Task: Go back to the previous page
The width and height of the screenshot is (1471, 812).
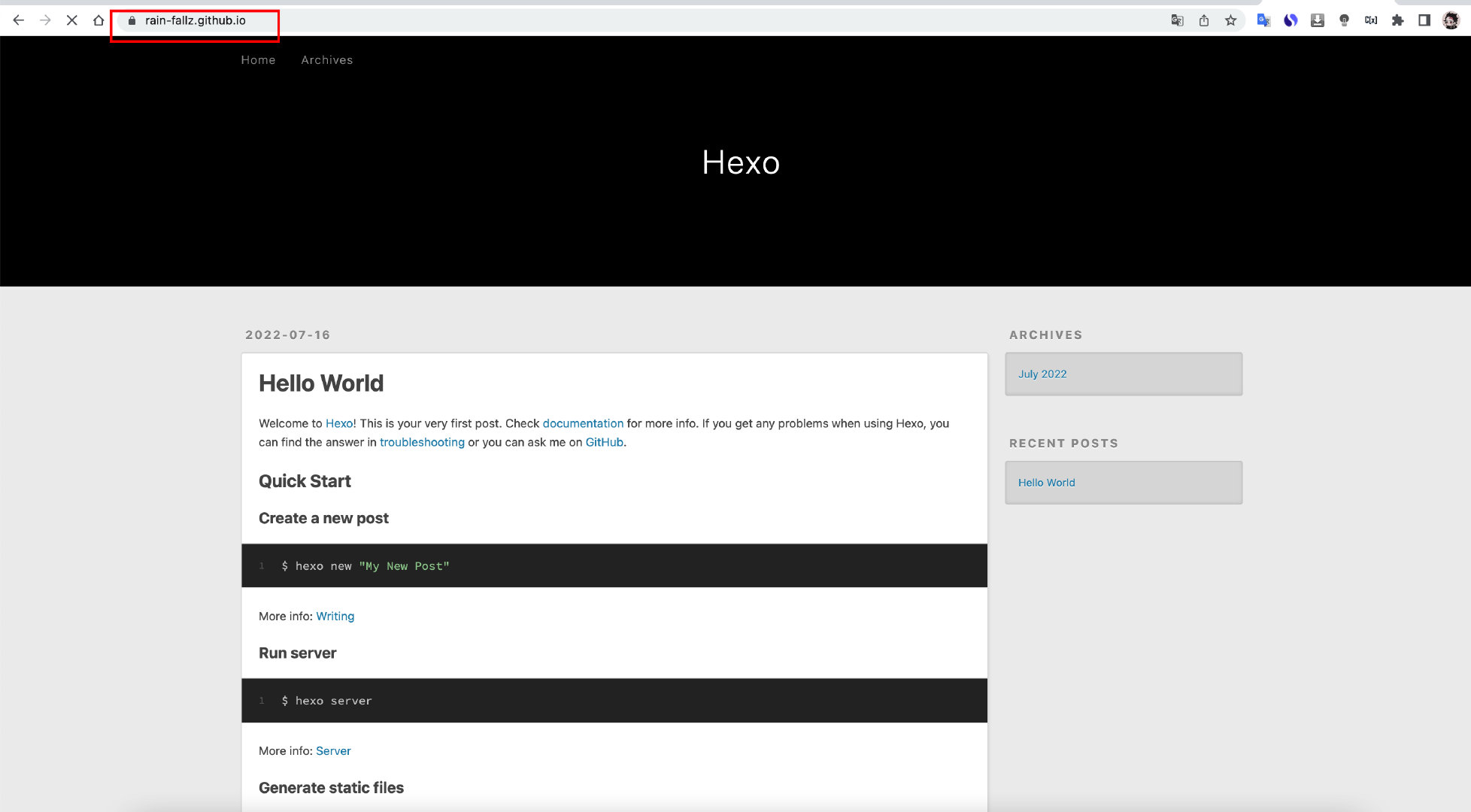Action: [19, 20]
